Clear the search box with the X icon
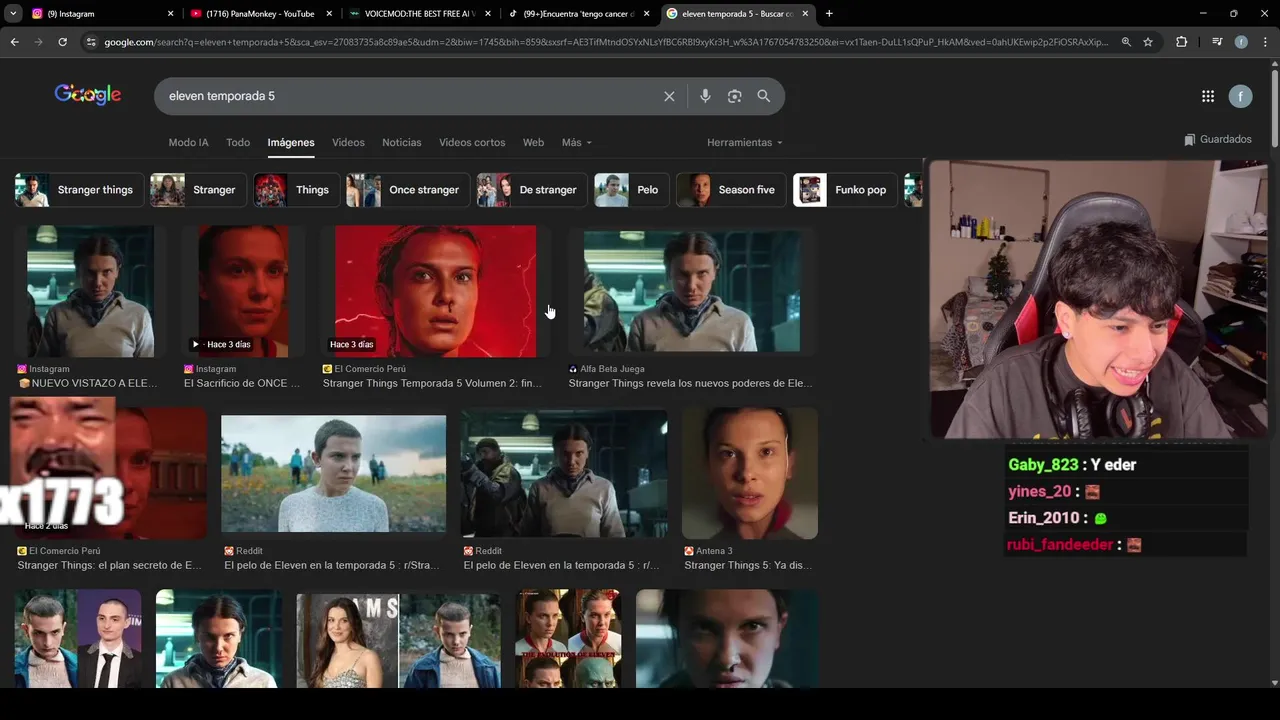The width and height of the screenshot is (1280, 720). coord(669,96)
